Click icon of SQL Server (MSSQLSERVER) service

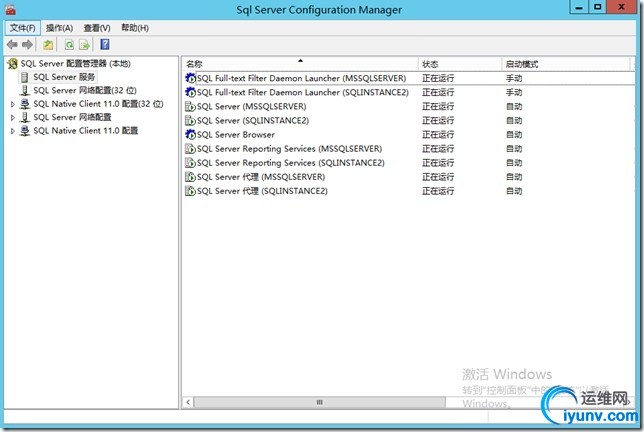(x=190, y=106)
